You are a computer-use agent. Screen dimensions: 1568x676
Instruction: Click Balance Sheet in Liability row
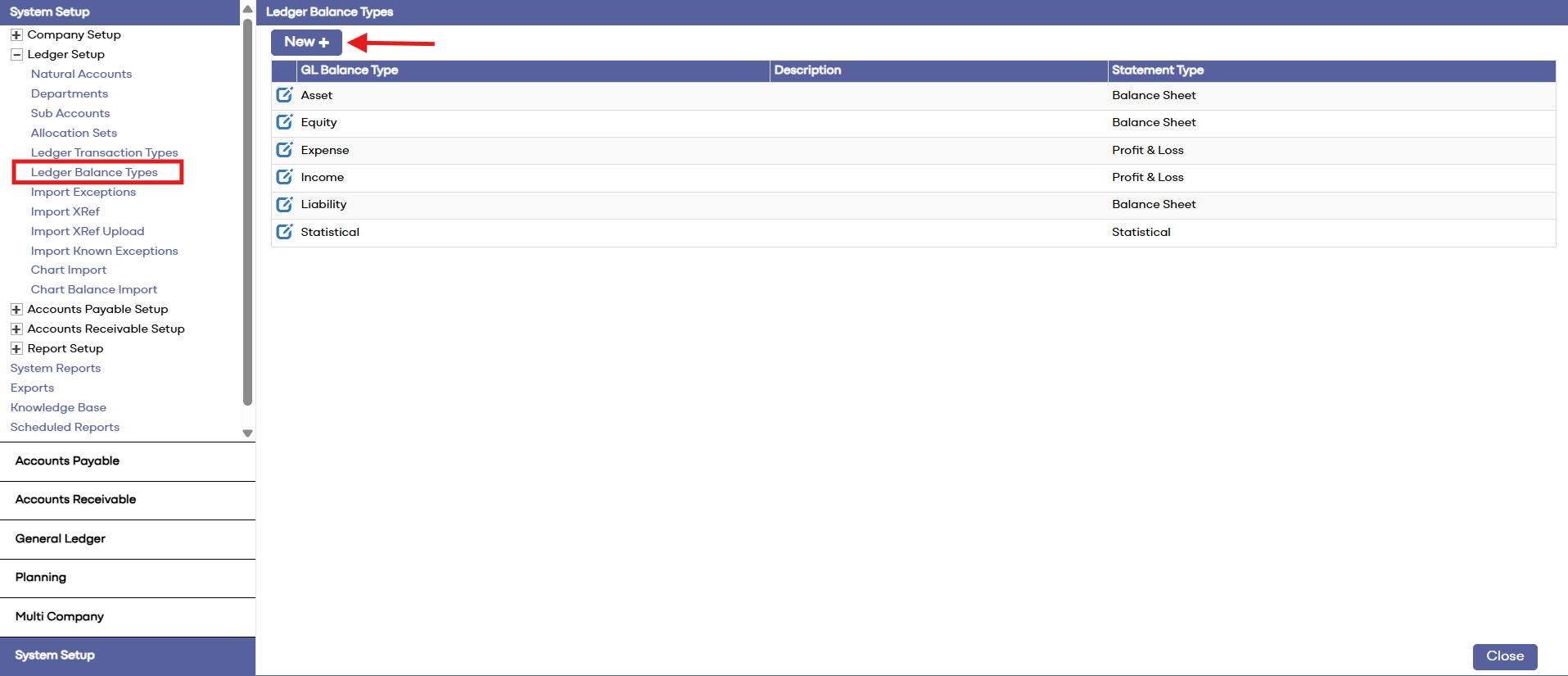point(1154,204)
